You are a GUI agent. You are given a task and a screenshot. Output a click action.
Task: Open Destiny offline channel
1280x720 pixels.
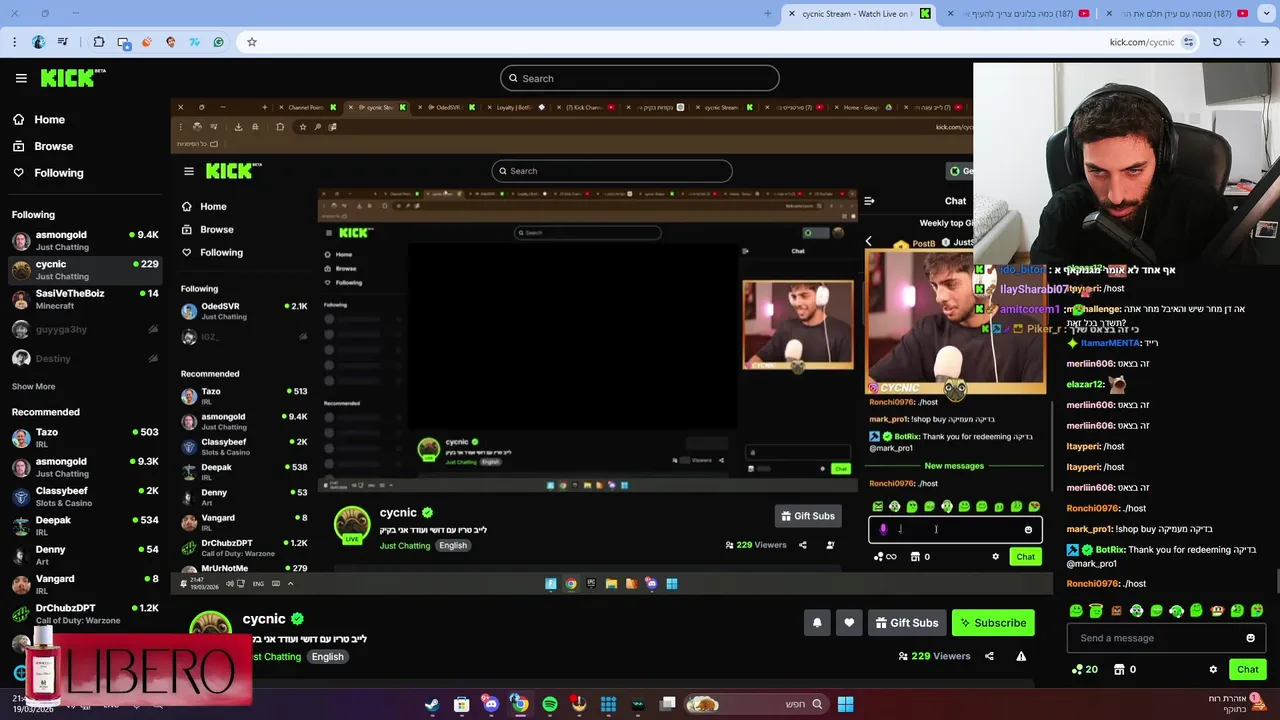pos(85,358)
